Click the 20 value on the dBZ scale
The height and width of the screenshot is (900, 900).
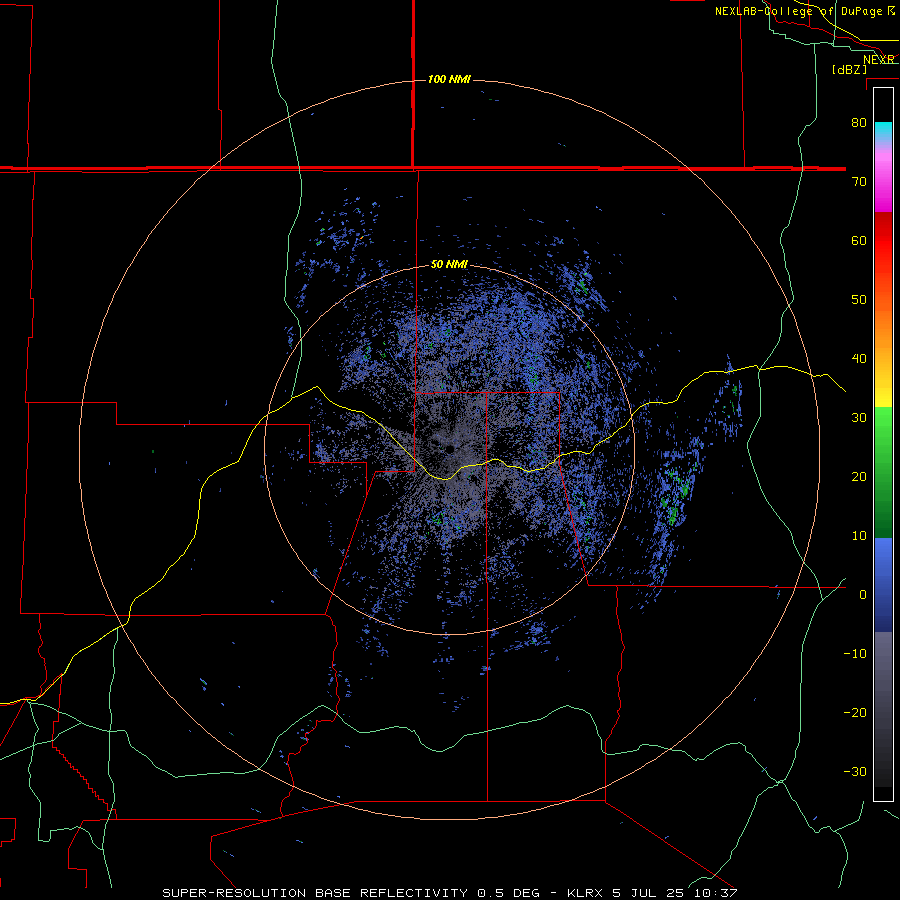click(859, 476)
